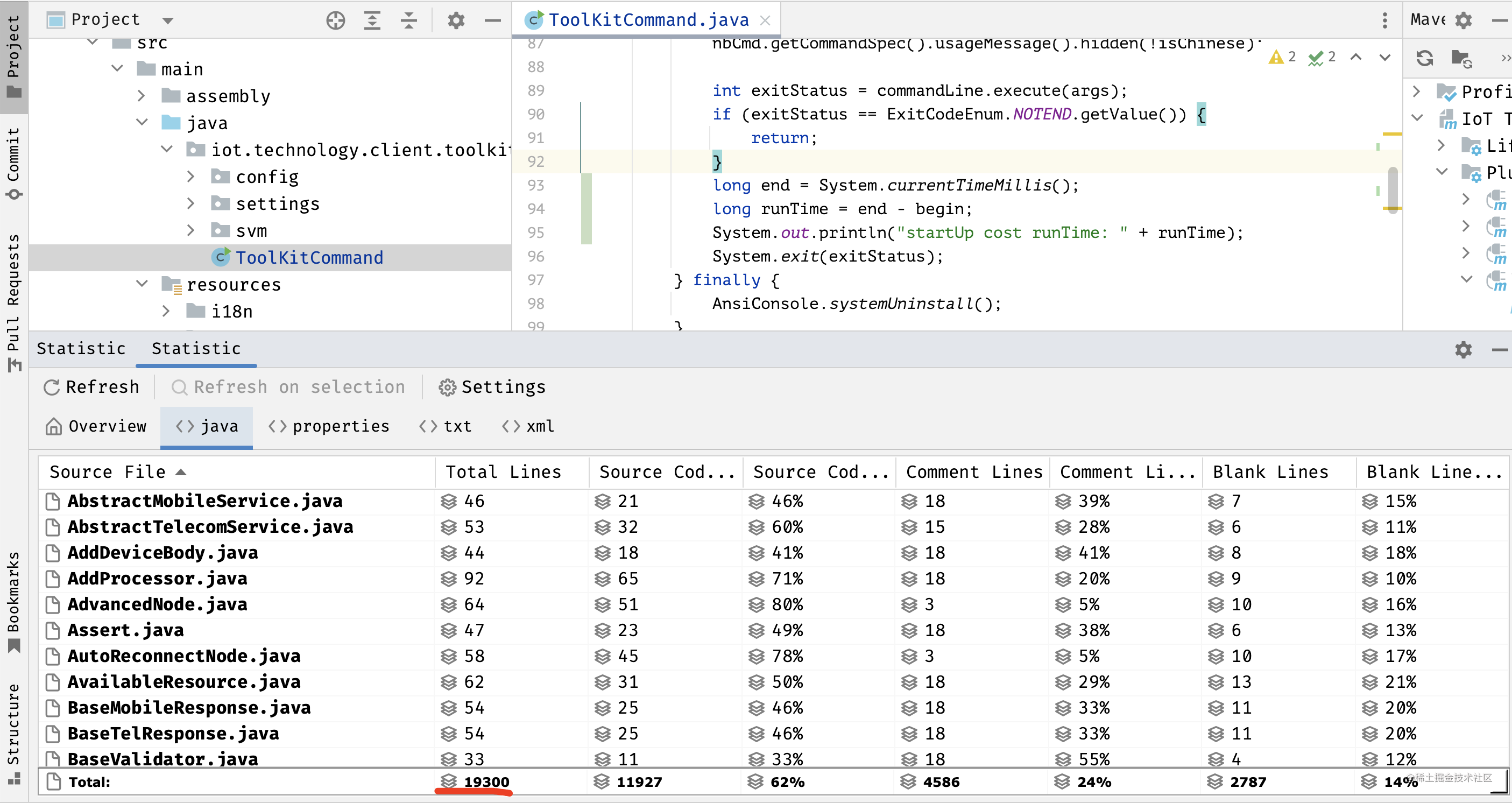
Task: Expand the assembly folder
Action: pos(141,96)
